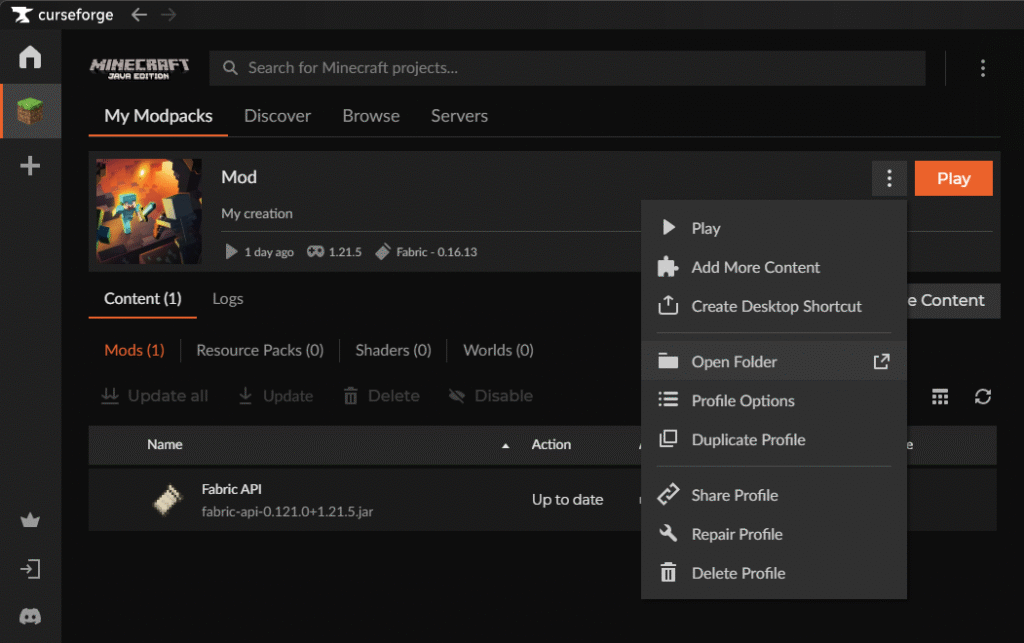Navigate back with the left arrow
The width and height of the screenshot is (1024, 643).
(138, 14)
